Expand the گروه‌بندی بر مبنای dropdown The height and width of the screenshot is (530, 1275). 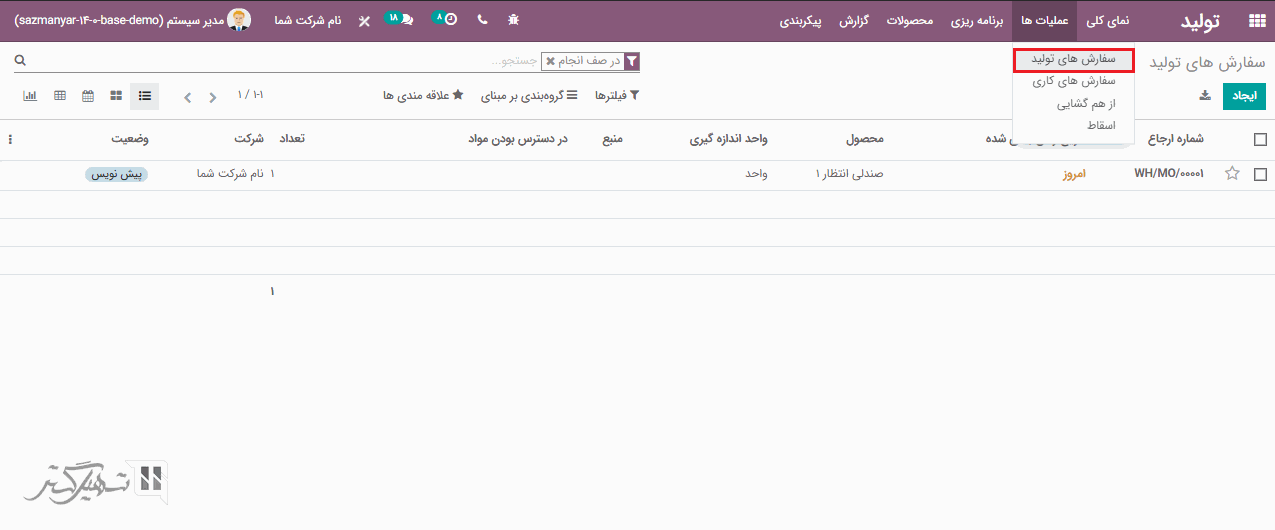pos(523,96)
